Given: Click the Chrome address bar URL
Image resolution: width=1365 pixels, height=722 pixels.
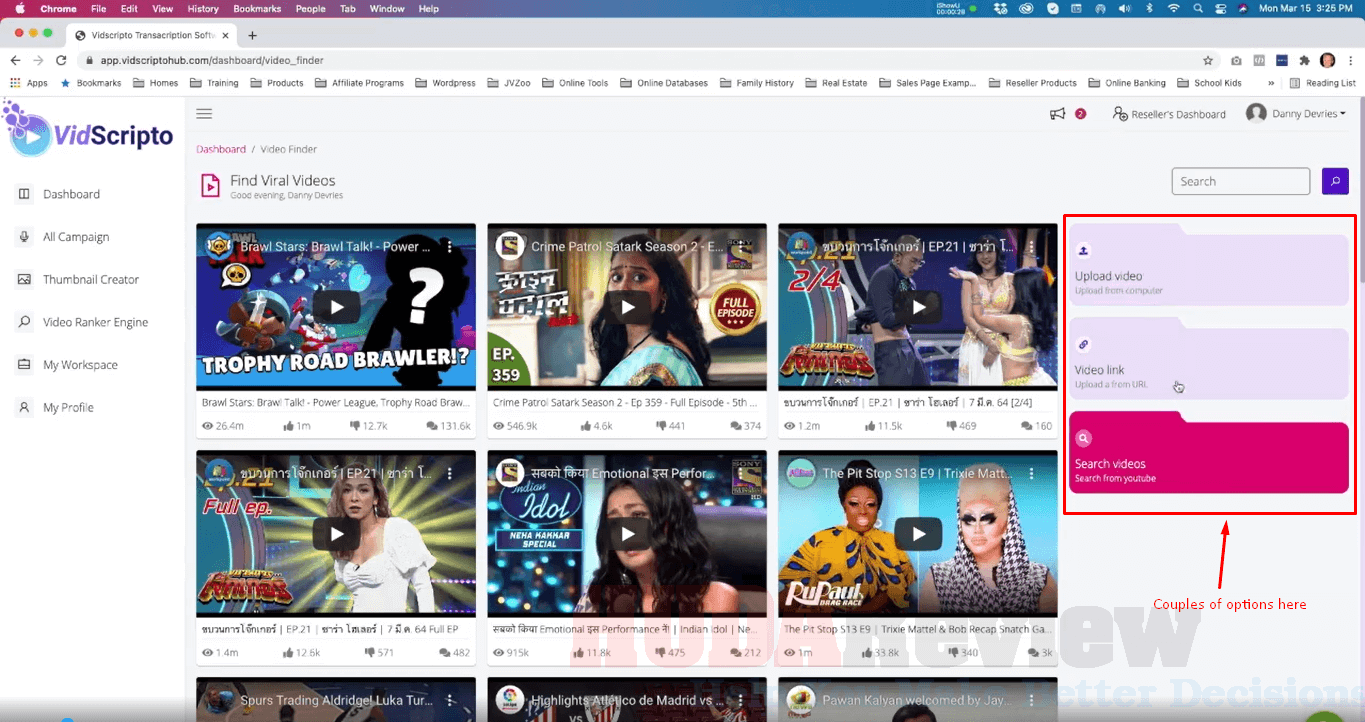Looking at the screenshot, I should pos(212,60).
